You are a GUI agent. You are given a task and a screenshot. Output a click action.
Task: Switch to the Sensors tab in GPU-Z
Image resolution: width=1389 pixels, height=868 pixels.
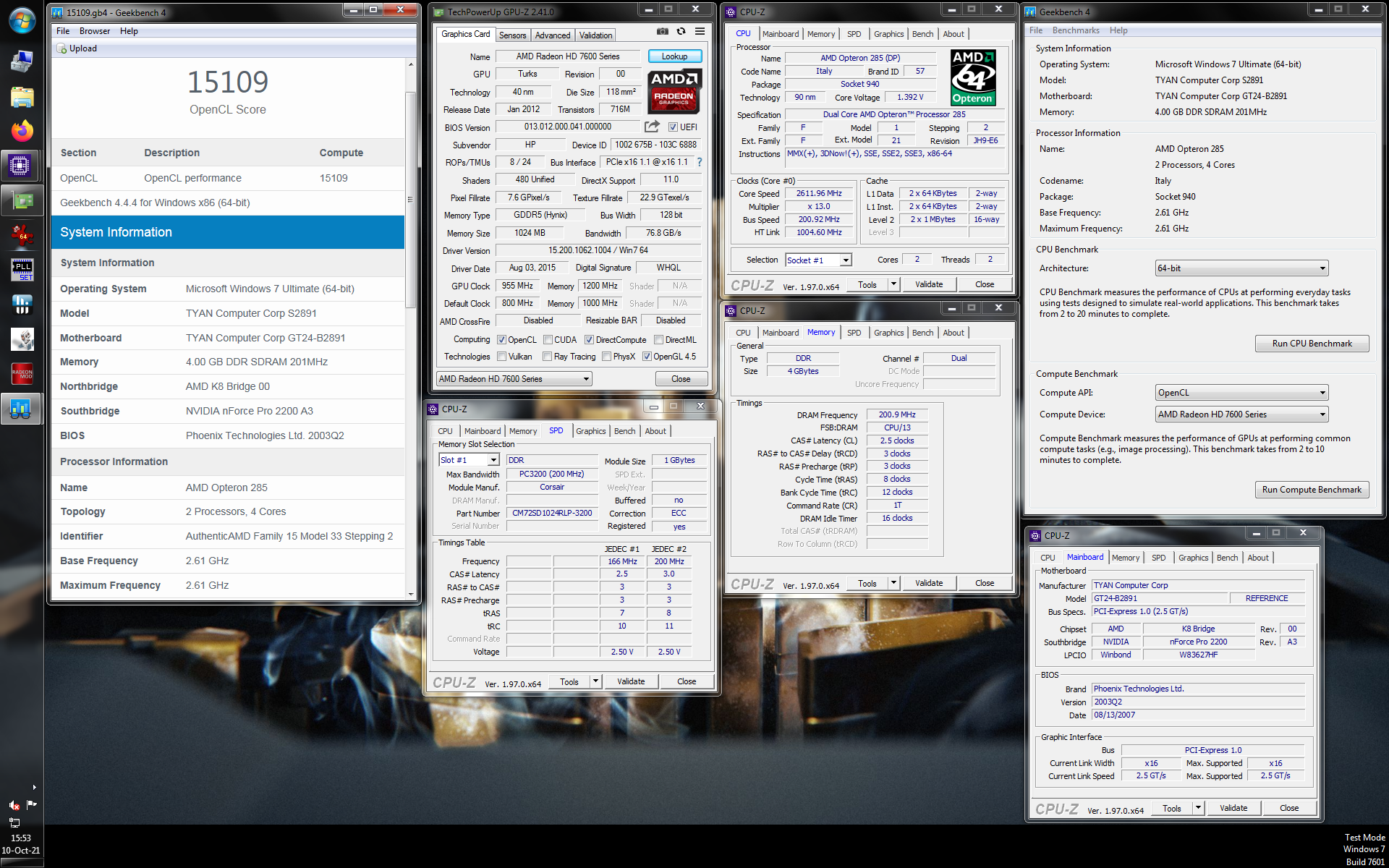(512, 35)
